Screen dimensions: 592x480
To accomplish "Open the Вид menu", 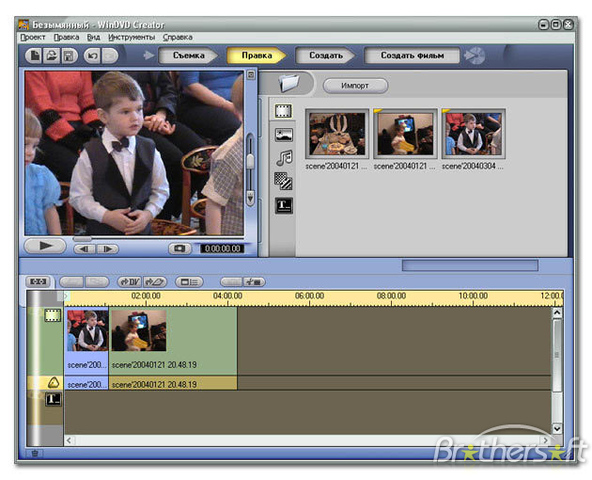I will [x=93, y=37].
